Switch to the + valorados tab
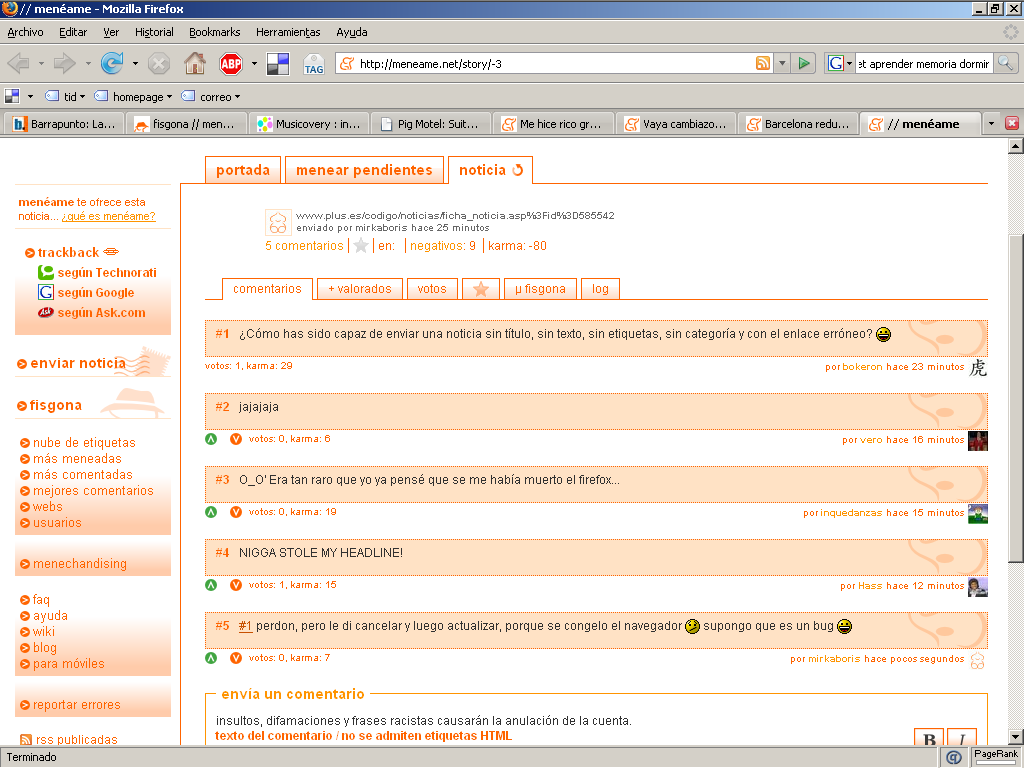 (359, 289)
